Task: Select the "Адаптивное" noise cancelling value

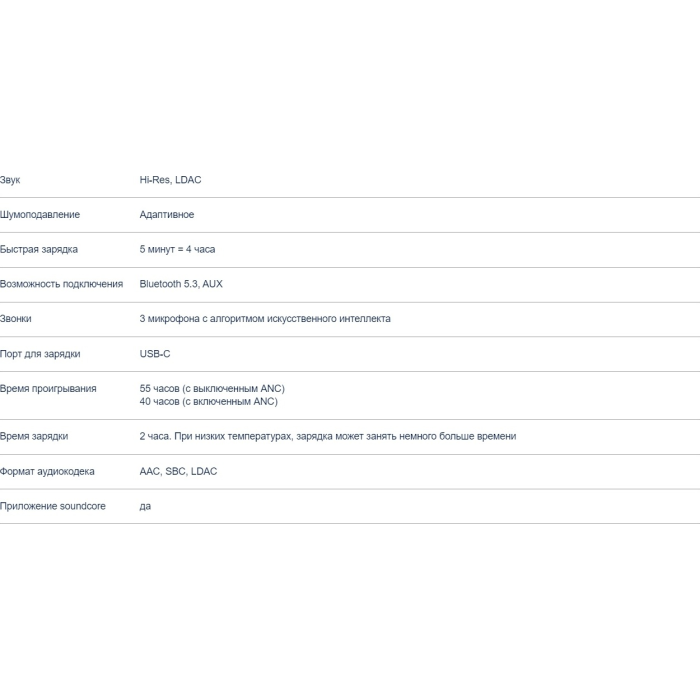Action: coord(167,215)
